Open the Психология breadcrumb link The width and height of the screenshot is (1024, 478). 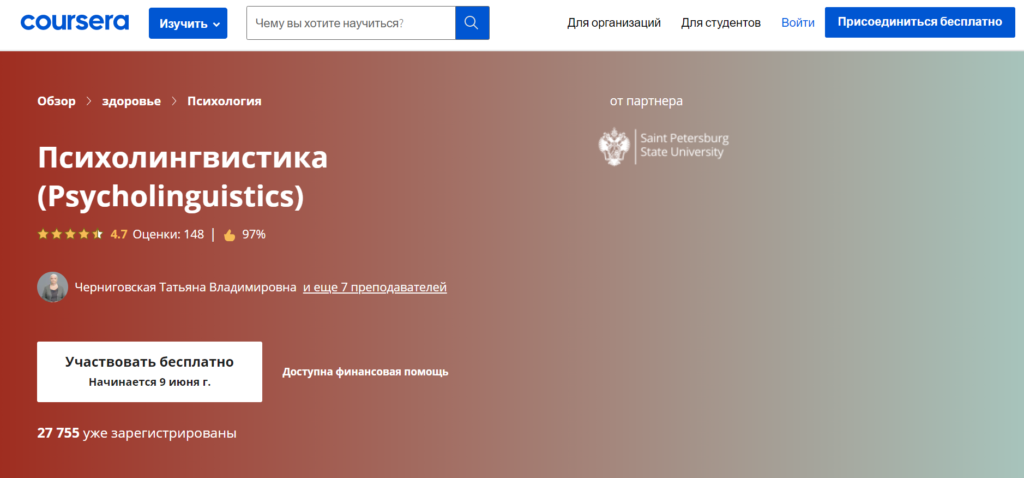pyautogui.click(x=224, y=101)
